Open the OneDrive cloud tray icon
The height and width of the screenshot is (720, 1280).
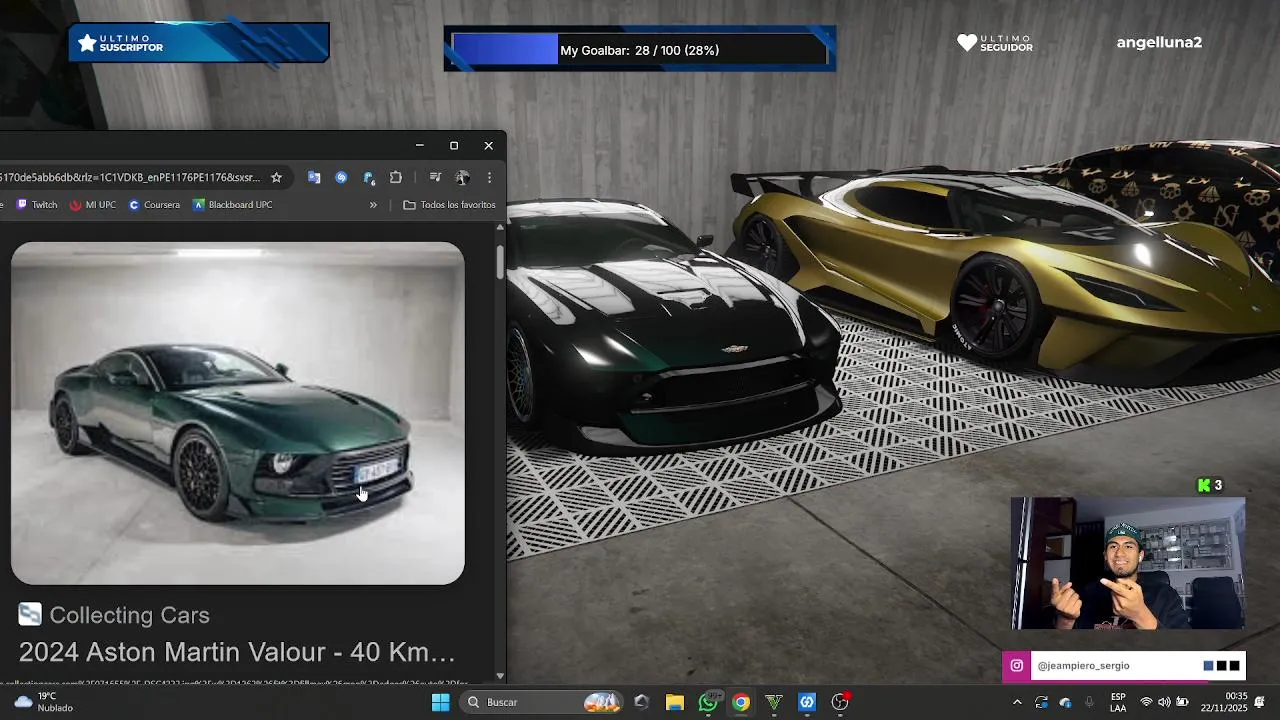pos(1066,702)
